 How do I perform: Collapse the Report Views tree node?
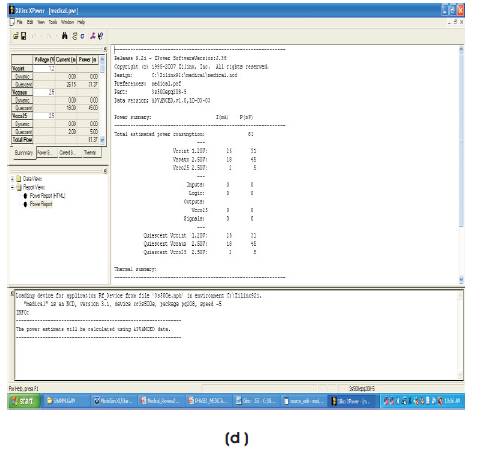[12, 188]
